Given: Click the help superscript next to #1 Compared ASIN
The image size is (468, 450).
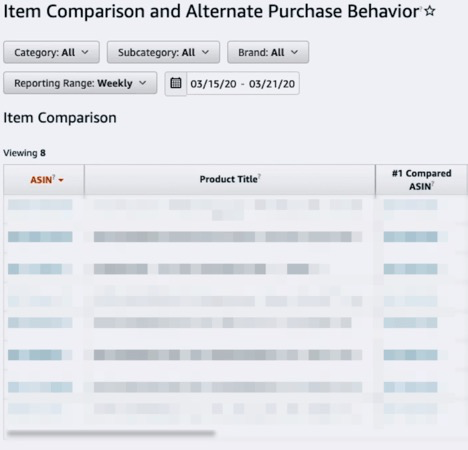Looking at the screenshot, I should tap(433, 183).
